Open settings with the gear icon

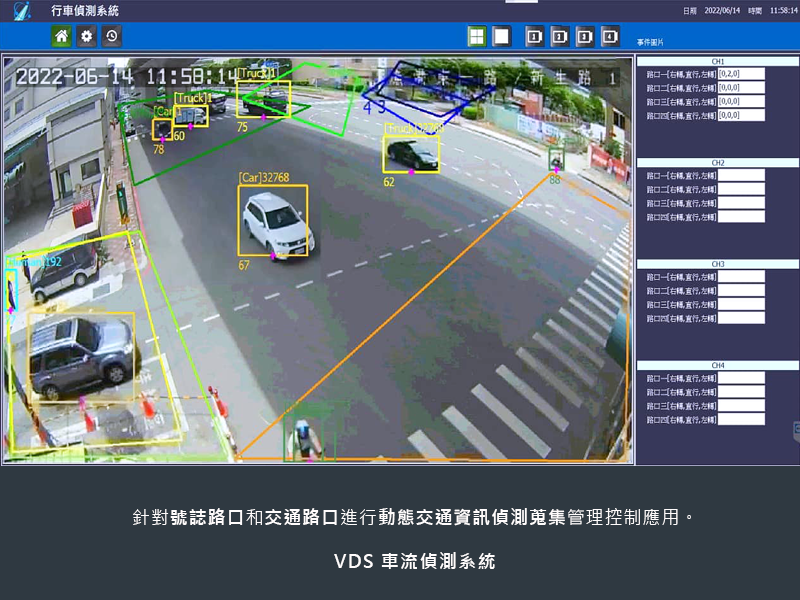[x=87, y=36]
